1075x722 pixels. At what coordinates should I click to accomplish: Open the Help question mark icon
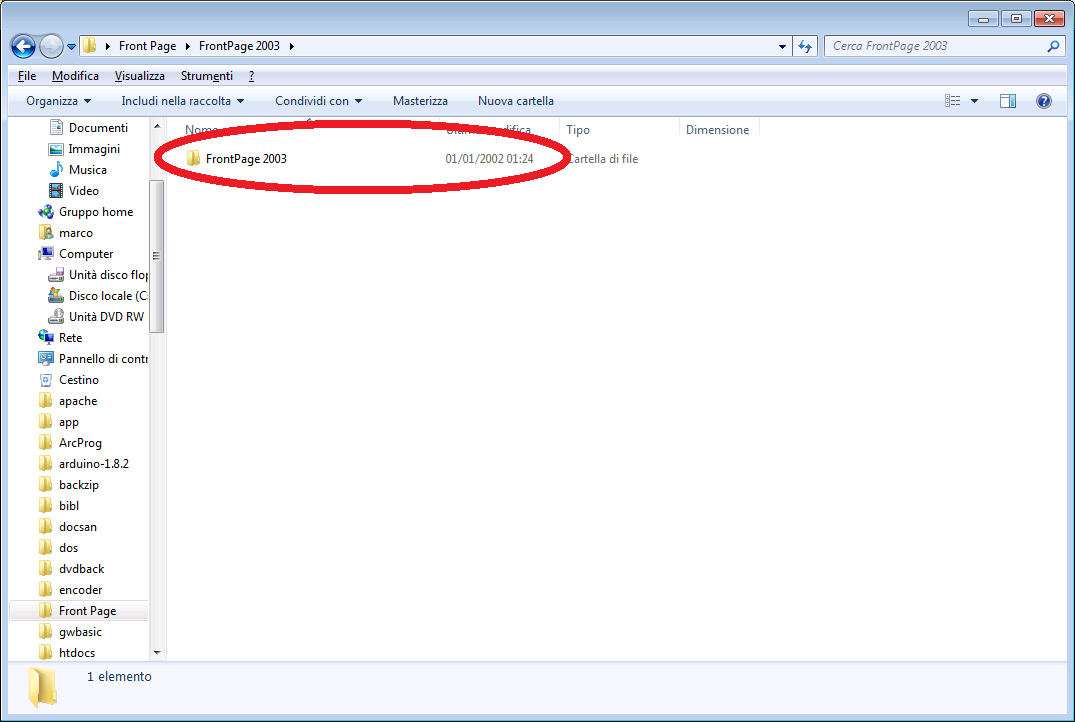(1044, 101)
